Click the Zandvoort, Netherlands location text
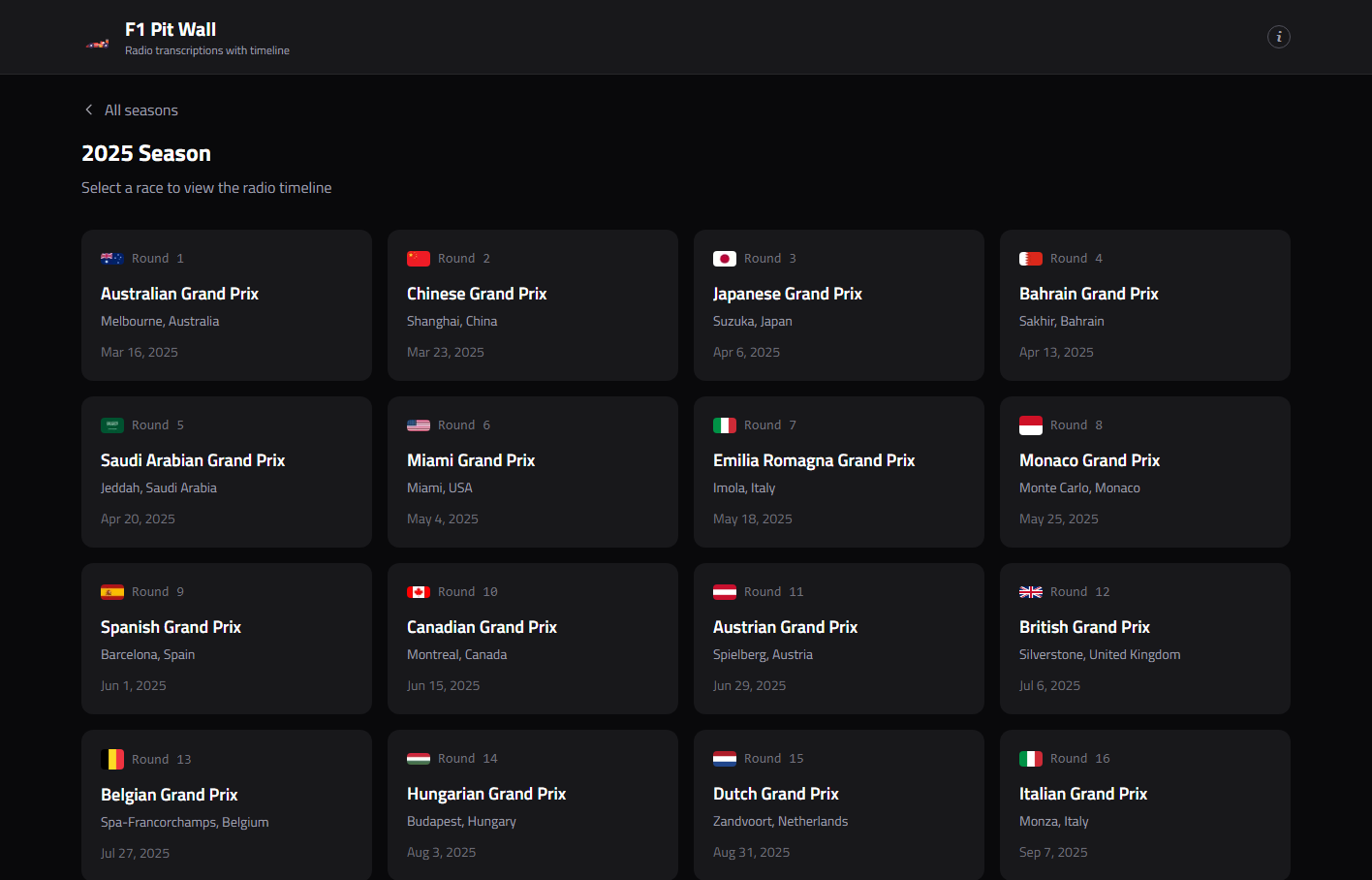1372x880 pixels. click(x=780, y=822)
